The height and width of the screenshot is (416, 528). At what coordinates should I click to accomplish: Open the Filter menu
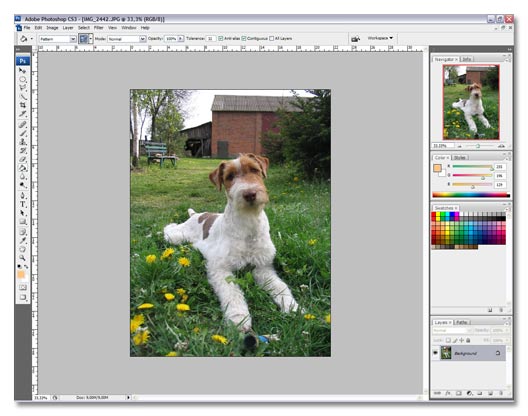99,28
